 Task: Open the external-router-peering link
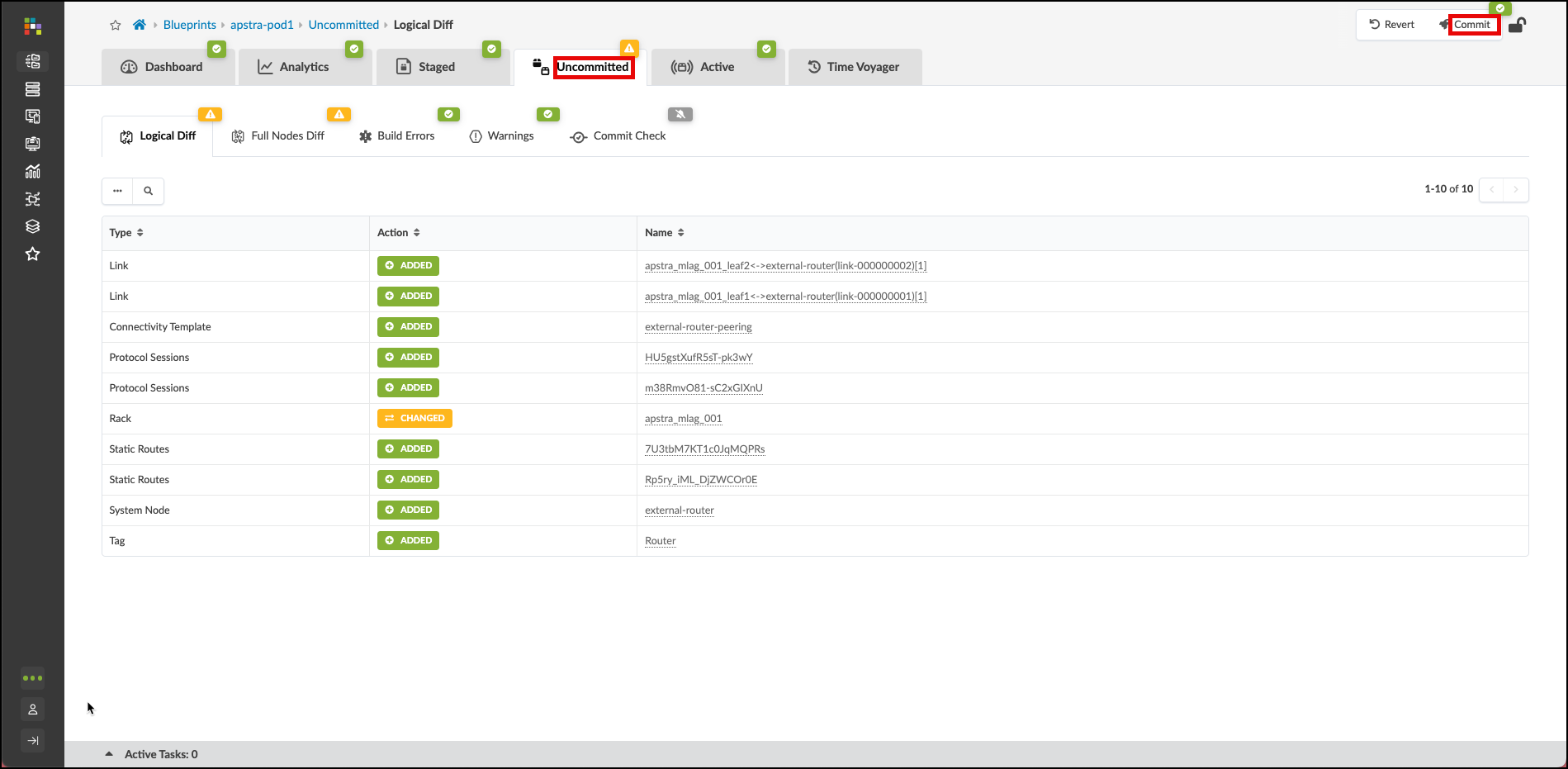698,327
